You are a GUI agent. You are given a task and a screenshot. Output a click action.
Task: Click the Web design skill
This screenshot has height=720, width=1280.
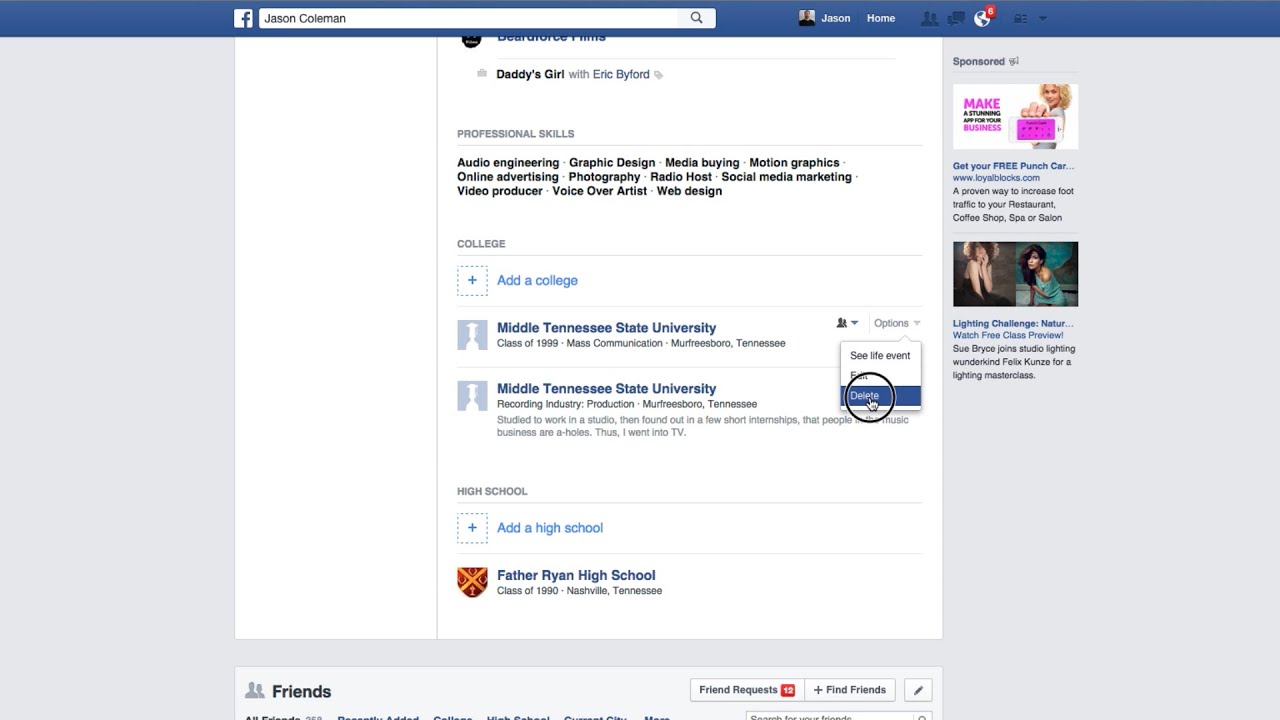click(689, 191)
